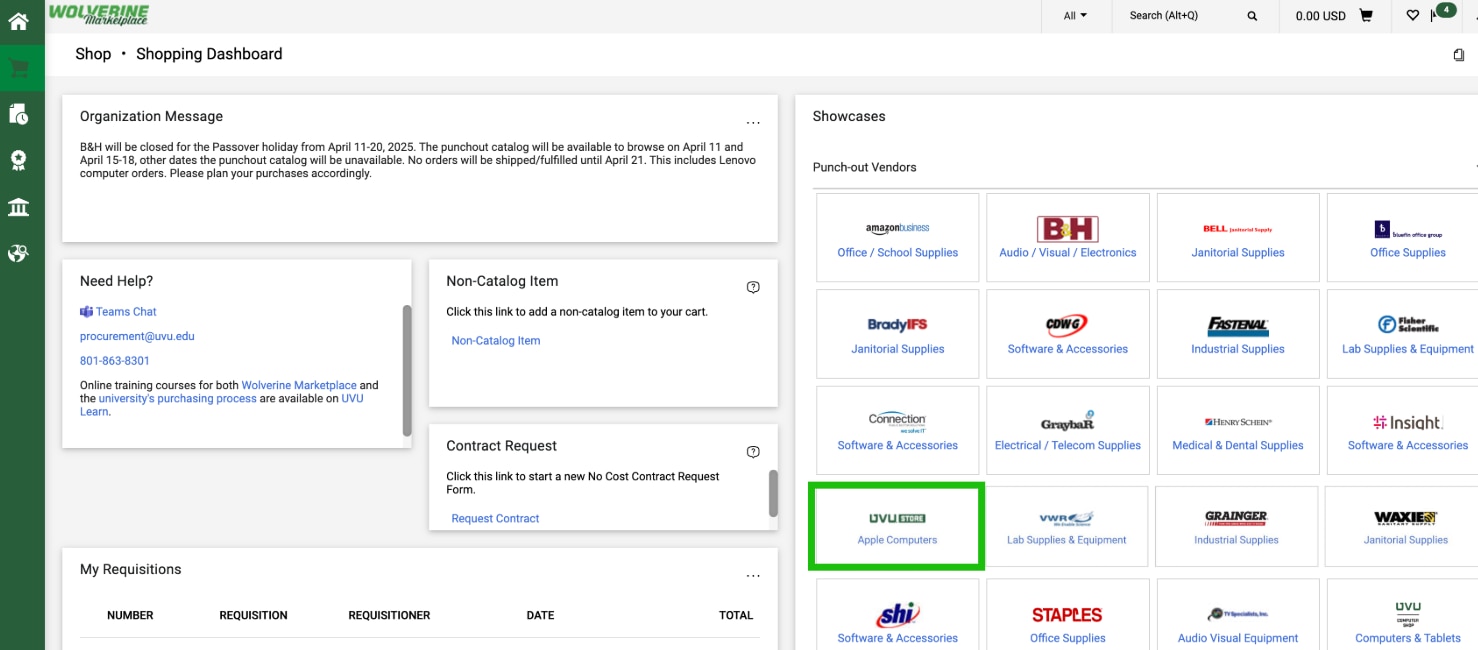
Task: Open the Orders document-clock sidebar icon
Action: (19, 114)
